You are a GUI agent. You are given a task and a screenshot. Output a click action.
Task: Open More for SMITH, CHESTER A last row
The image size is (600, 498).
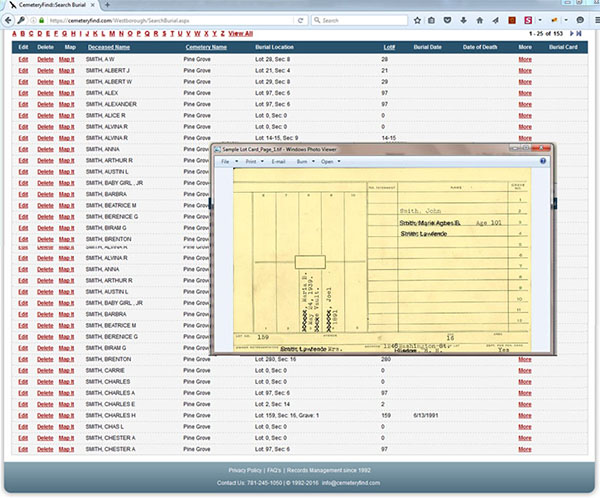[525, 449]
